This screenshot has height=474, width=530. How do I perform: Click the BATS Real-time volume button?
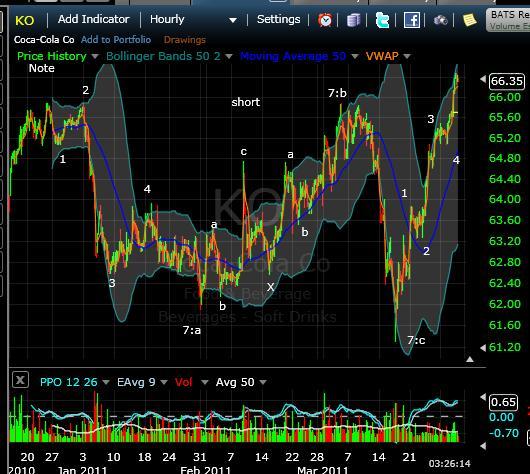pyautogui.click(x=508, y=20)
